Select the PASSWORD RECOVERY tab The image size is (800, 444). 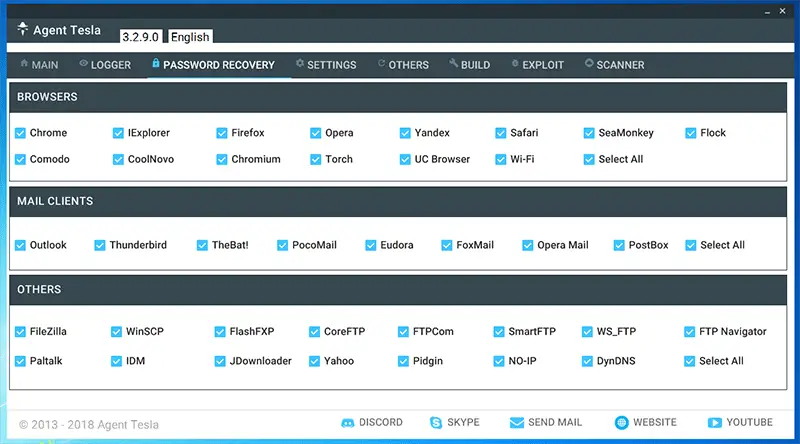213,65
